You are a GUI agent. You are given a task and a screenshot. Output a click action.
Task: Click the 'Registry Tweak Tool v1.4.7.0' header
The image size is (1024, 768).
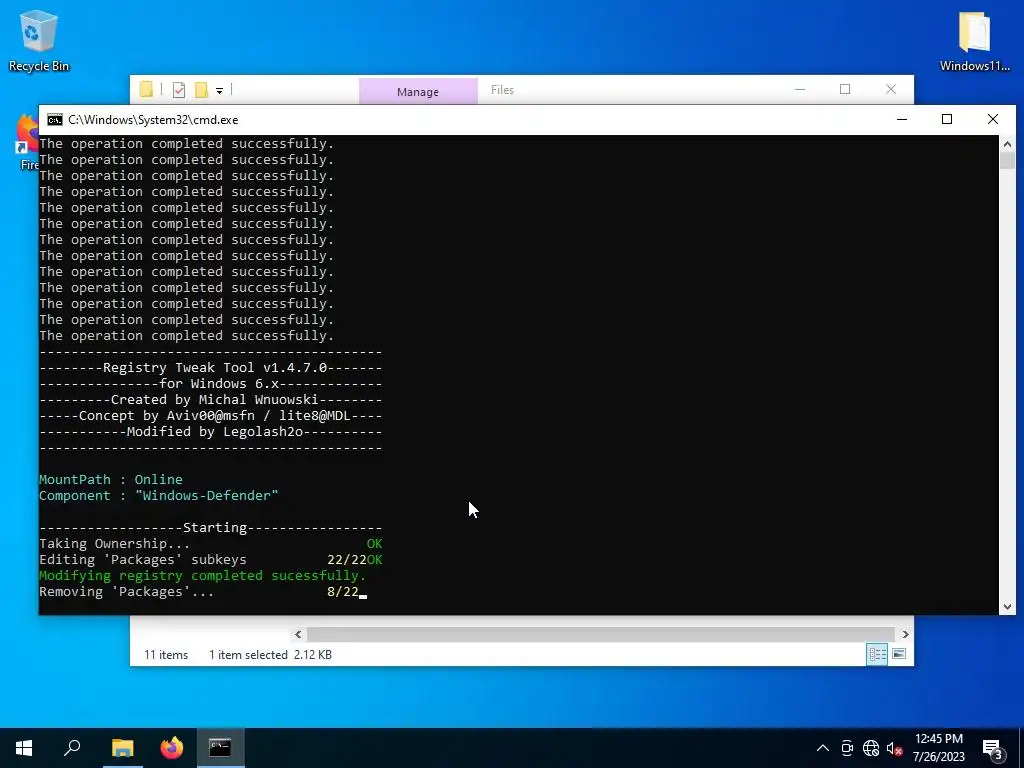coord(215,368)
